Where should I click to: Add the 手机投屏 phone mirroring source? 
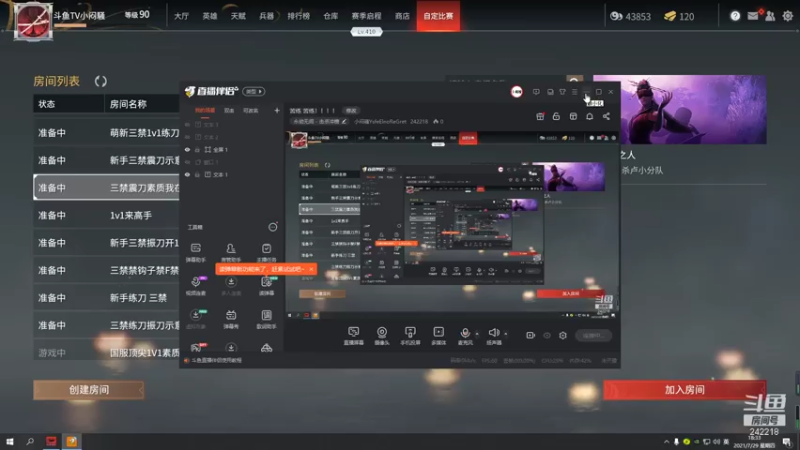point(410,336)
